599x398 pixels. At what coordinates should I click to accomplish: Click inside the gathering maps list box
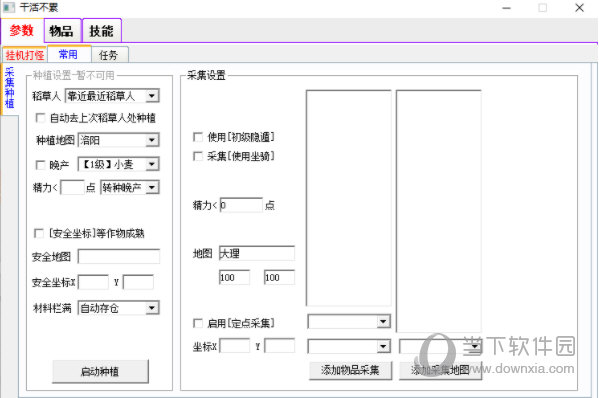439,211
